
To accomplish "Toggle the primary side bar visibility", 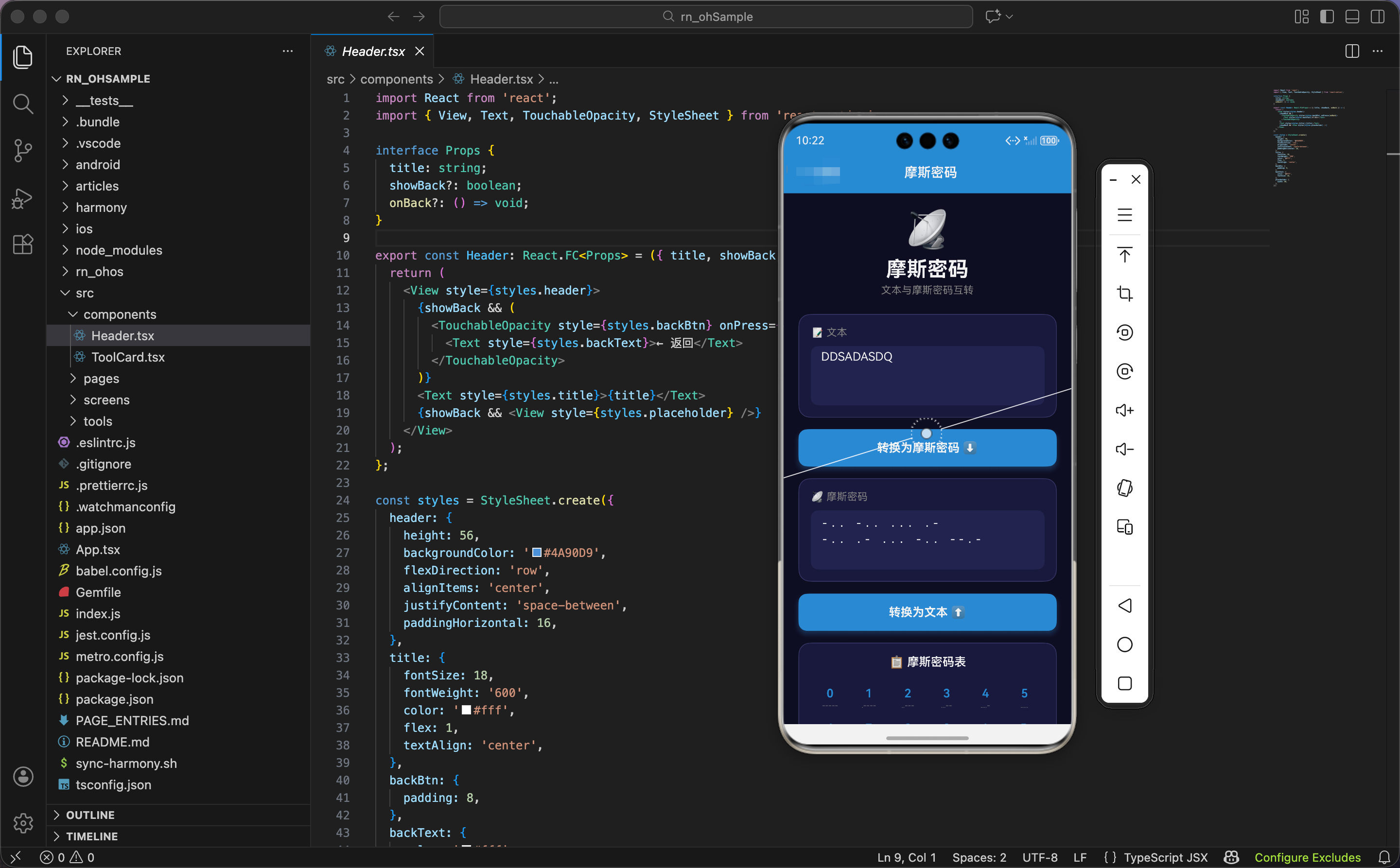I will point(1327,17).
